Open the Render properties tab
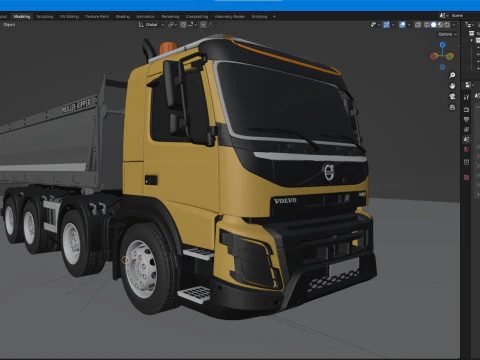This screenshot has width=480, height=360. click(466, 109)
